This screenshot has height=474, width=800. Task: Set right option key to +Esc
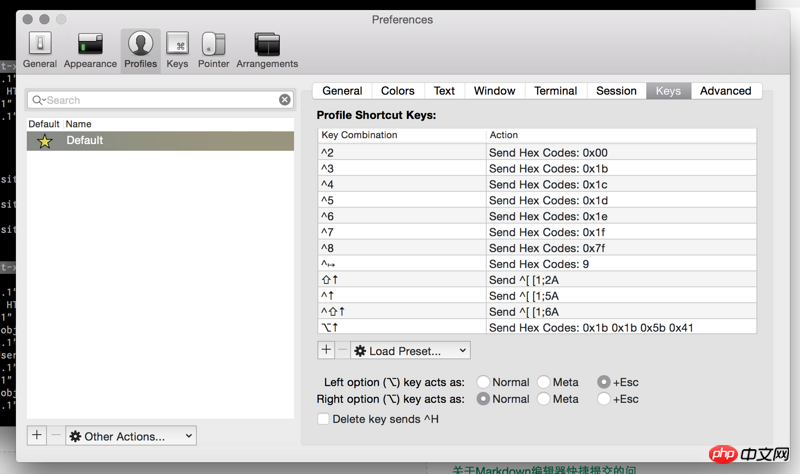pyautogui.click(x=604, y=399)
